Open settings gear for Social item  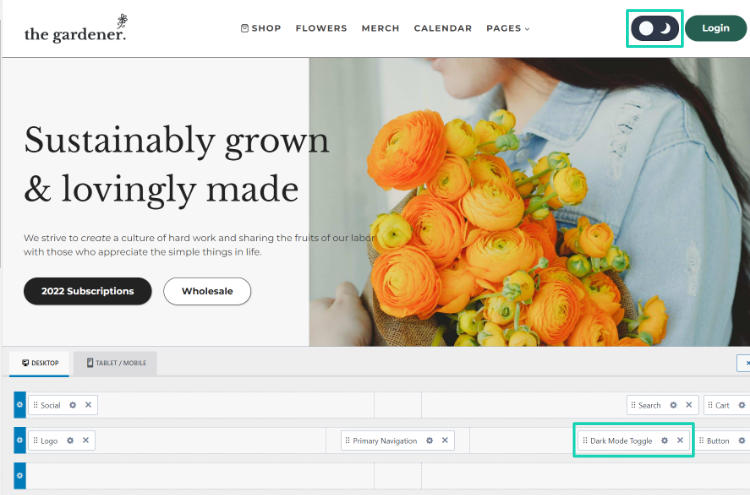tap(72, 405)
